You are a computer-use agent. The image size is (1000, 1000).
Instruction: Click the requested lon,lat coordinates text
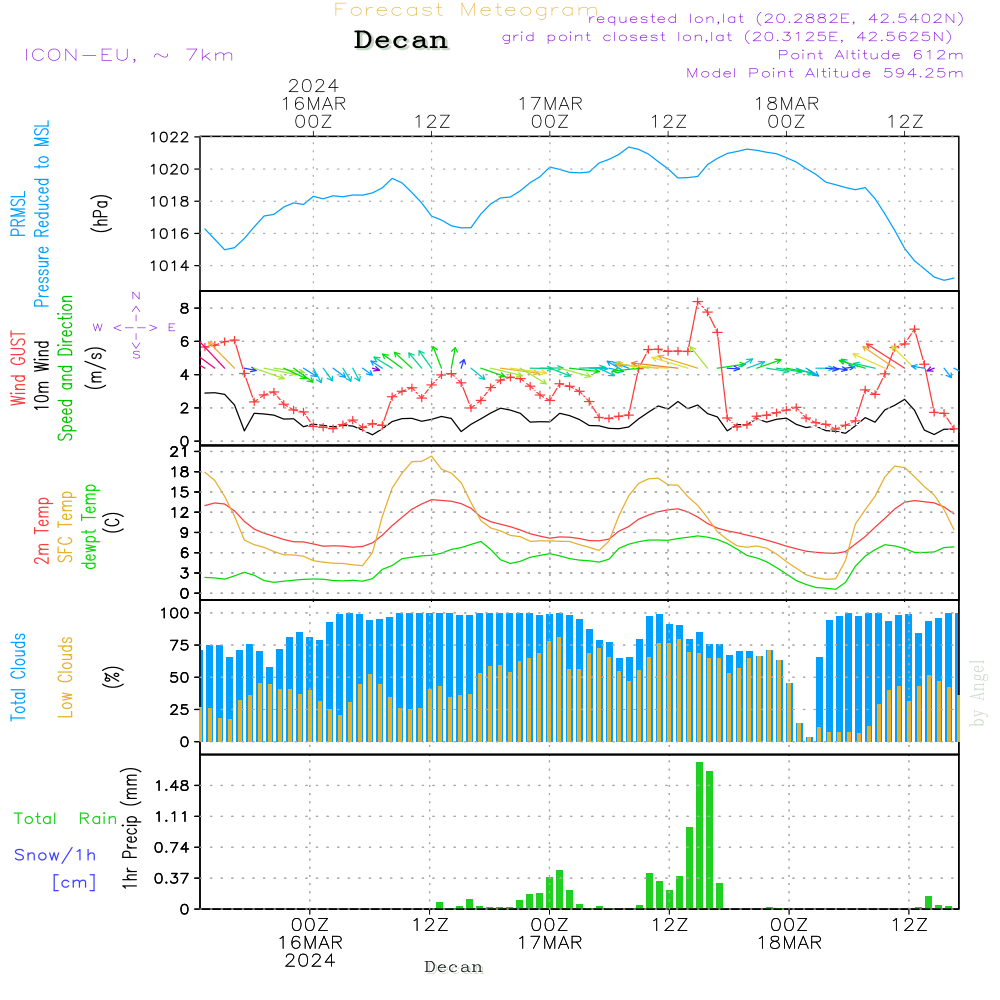776,18
